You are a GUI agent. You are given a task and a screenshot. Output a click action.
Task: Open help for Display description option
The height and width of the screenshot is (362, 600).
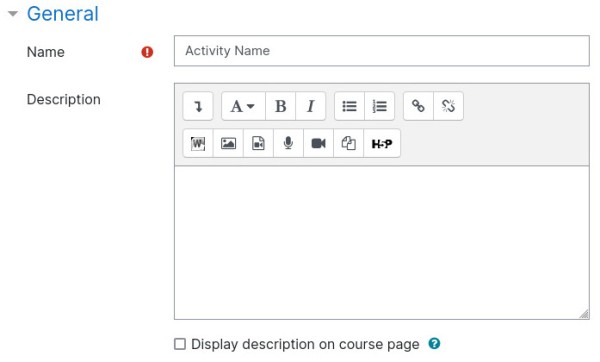click(434, 344)
